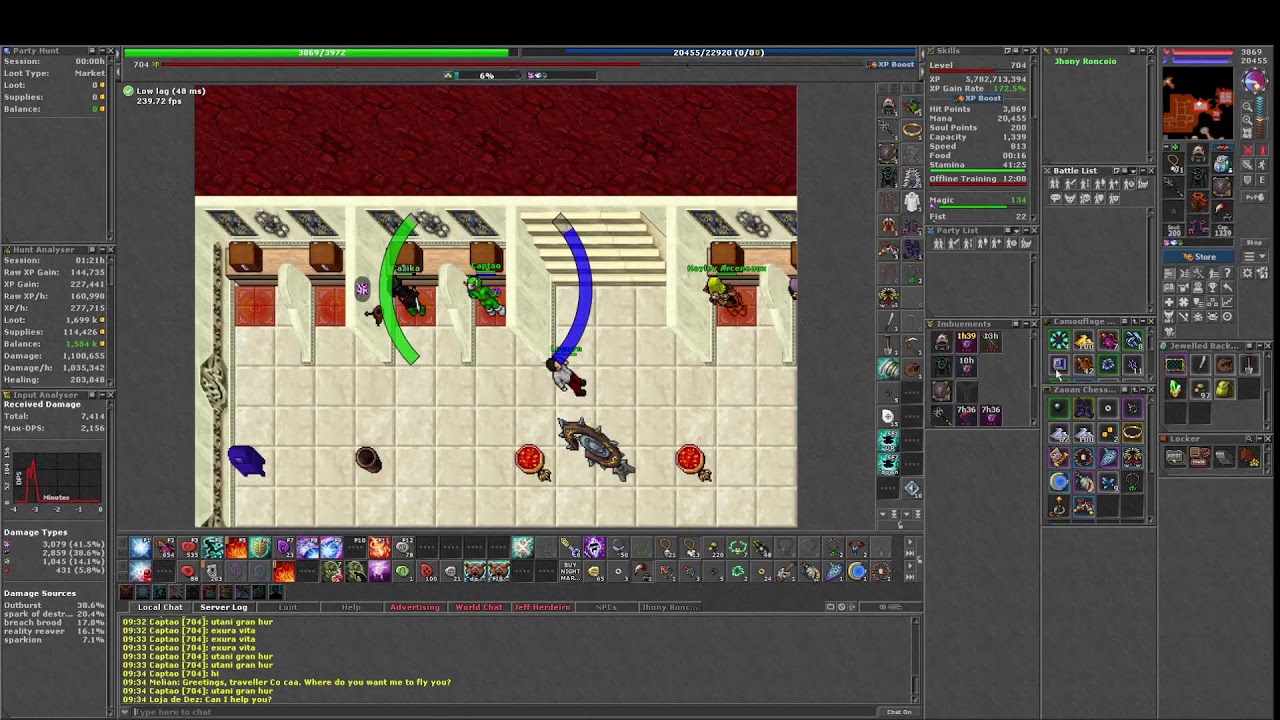Open help via the question mark icon
The width and height of the screenshot is (1280, 720).
(x=1227, y=273)
